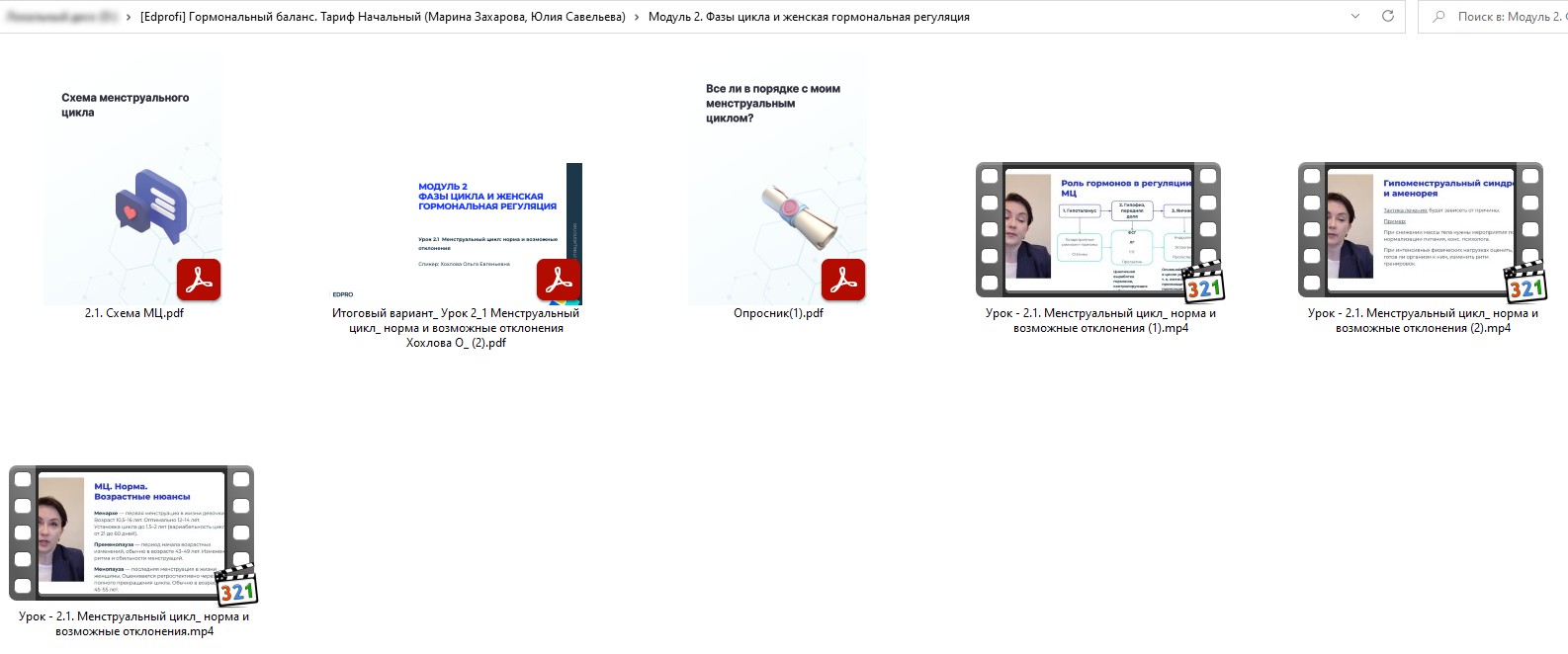Click the 'Урок - 2.1 ... (1).mp4' file name
Viewport: 1568px width, 654px height.
coord(1100,321)
